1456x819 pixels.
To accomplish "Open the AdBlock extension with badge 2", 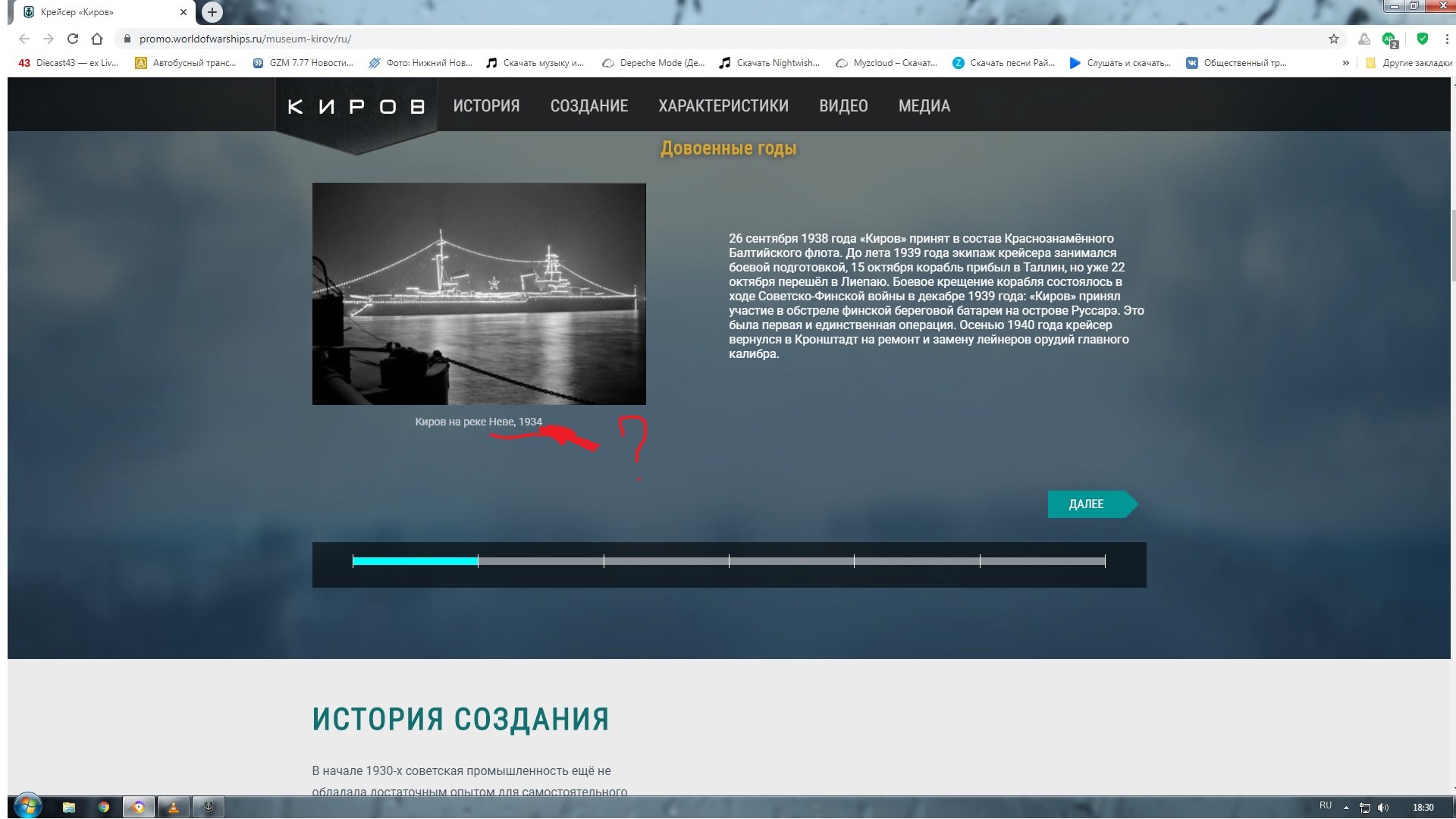I will pyautogui.click(x=1390, y=39).
